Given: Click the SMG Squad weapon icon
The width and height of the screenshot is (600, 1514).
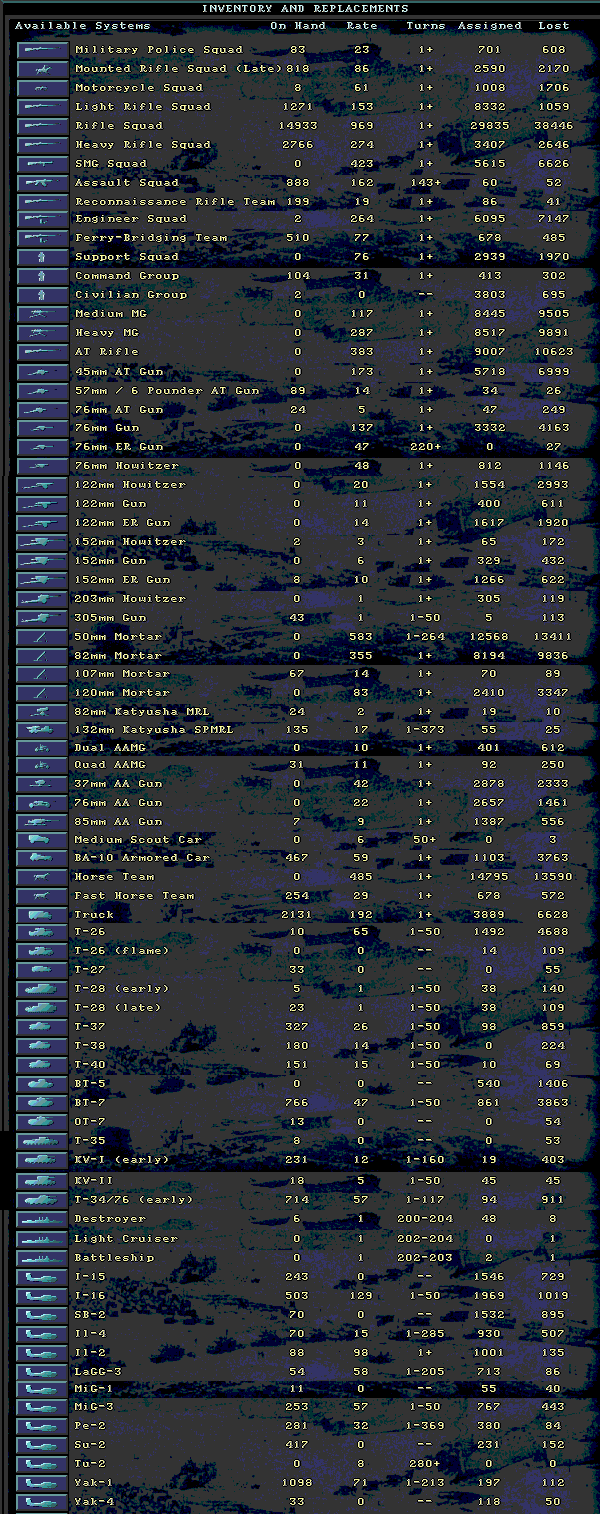Looking at the screenshot, I should click(43, 164).
